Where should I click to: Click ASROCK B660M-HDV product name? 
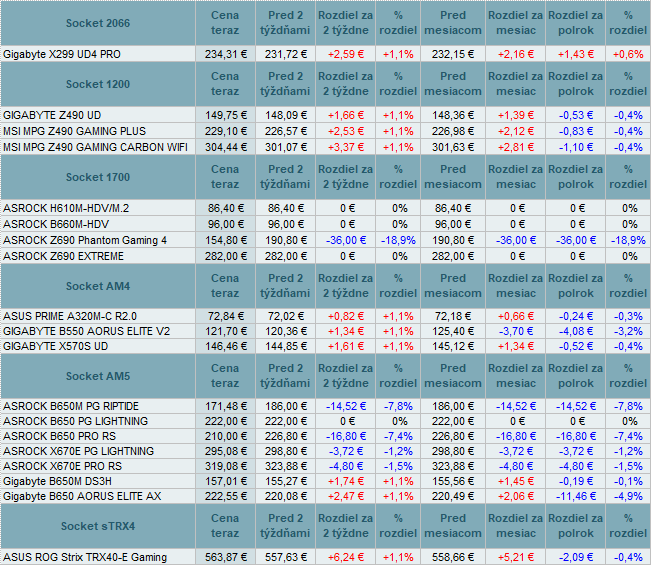56,225
